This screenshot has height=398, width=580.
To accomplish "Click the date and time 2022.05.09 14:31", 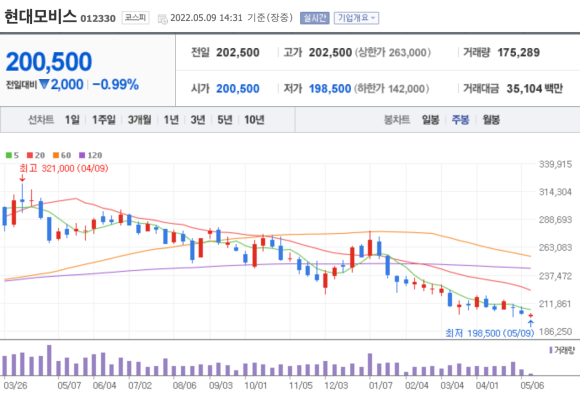I will (x=206, y=18).
